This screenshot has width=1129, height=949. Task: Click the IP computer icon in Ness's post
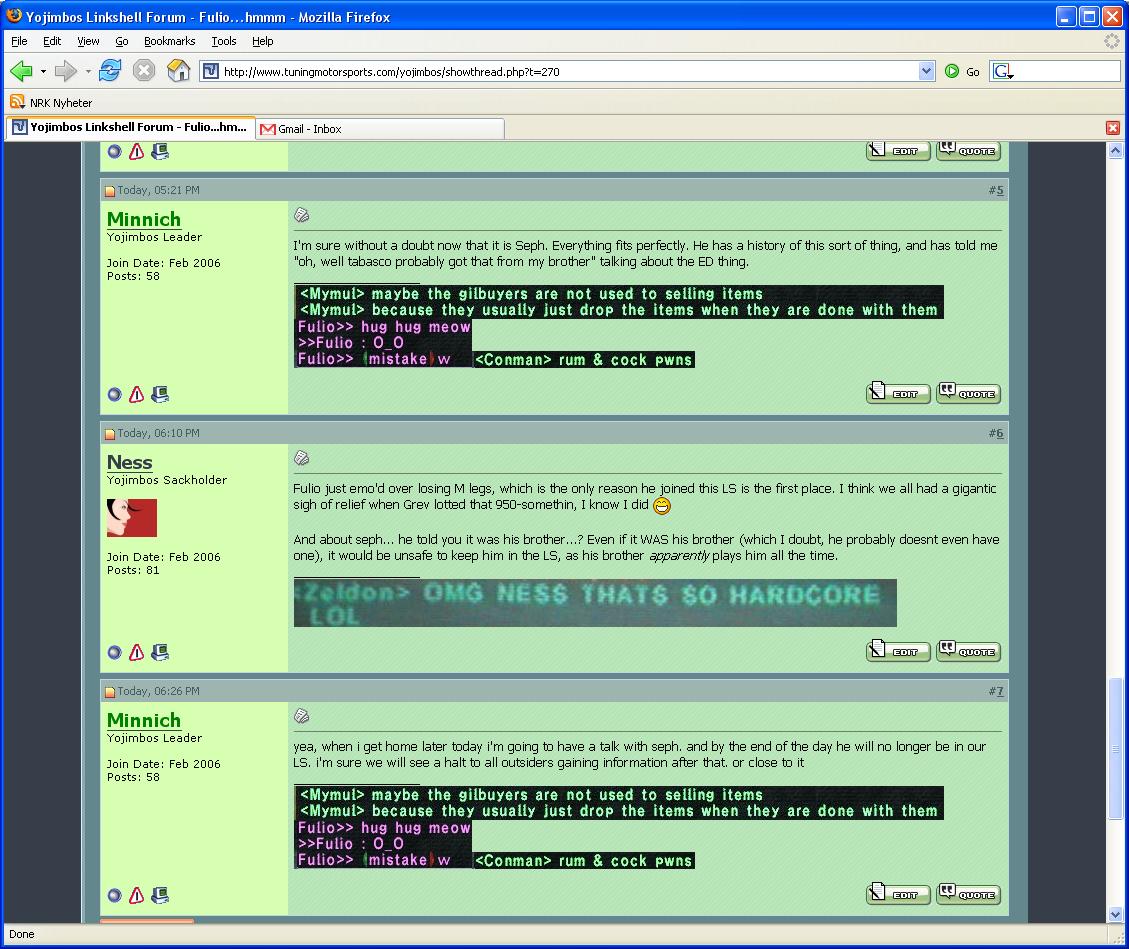pyautogui.click(x=160, y=653)
